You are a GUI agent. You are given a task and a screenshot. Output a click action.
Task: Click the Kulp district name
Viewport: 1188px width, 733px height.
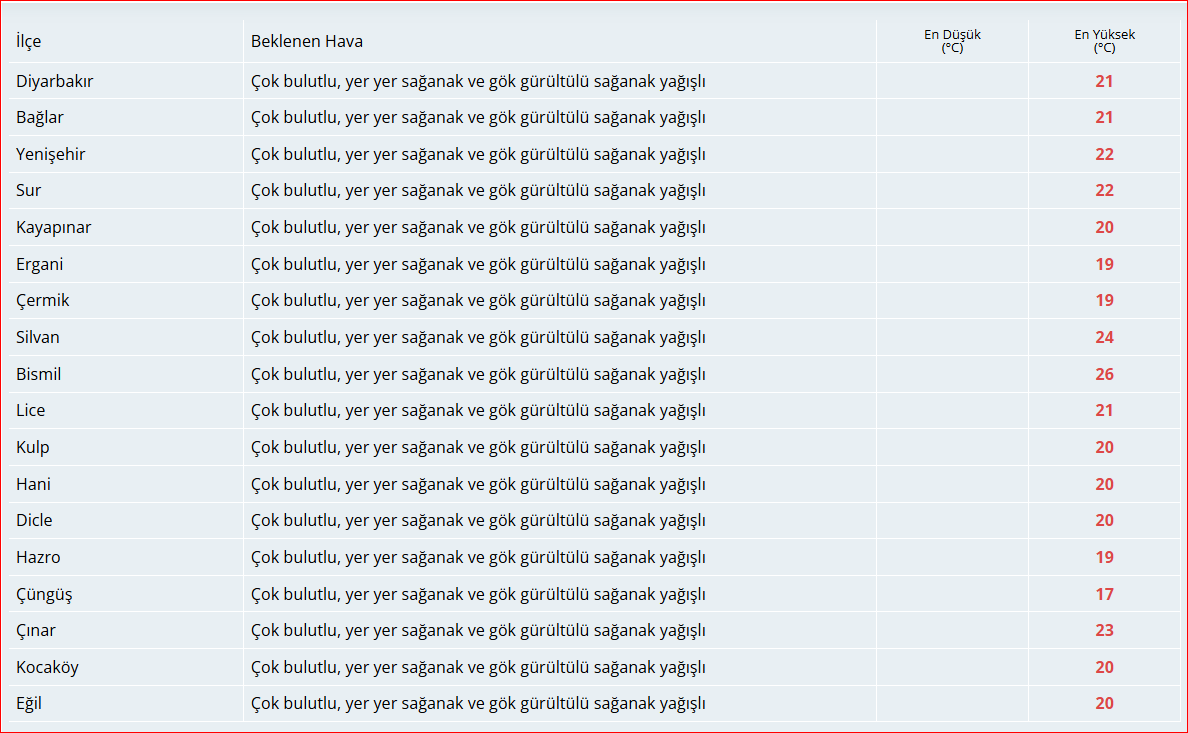(x=33, y=447)
